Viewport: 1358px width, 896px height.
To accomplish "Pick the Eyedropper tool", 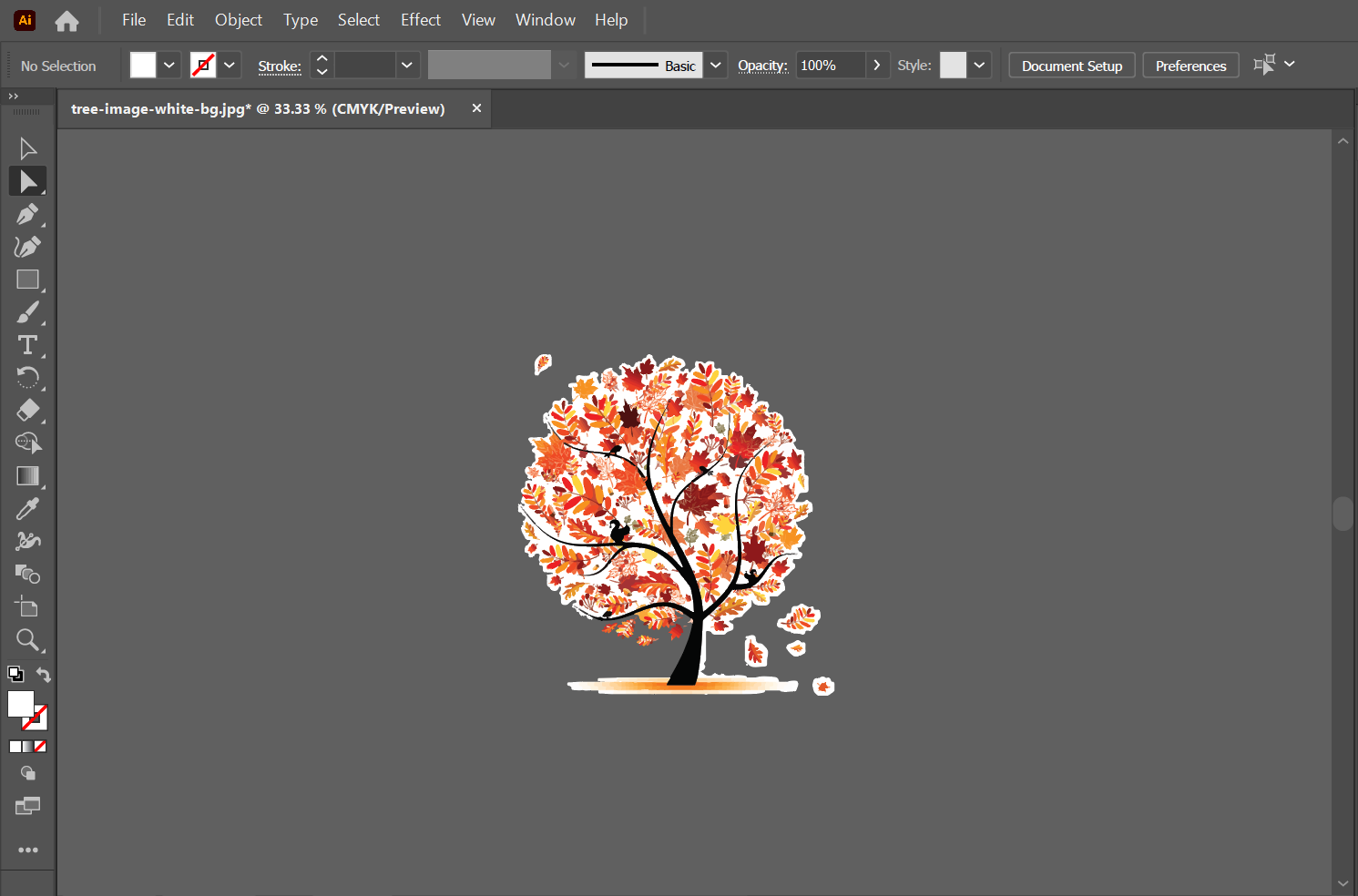I will [x=27, y=507].
